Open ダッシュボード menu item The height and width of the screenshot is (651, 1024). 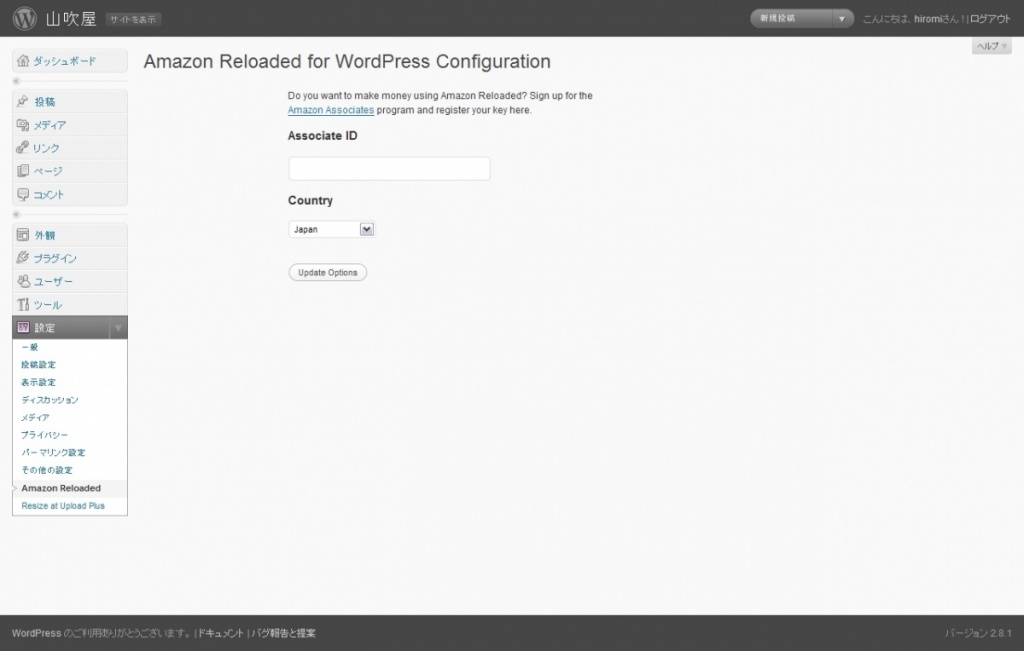click(65, 61)
